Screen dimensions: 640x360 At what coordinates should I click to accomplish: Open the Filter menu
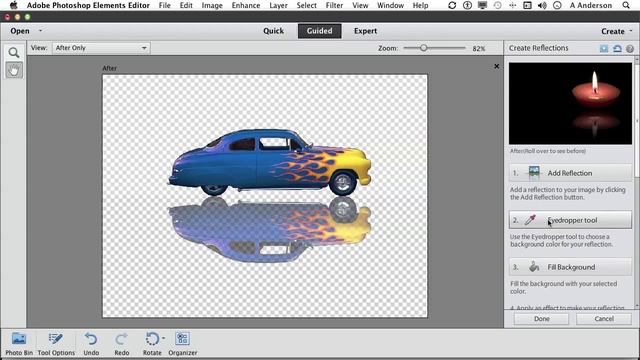[334, 5]
